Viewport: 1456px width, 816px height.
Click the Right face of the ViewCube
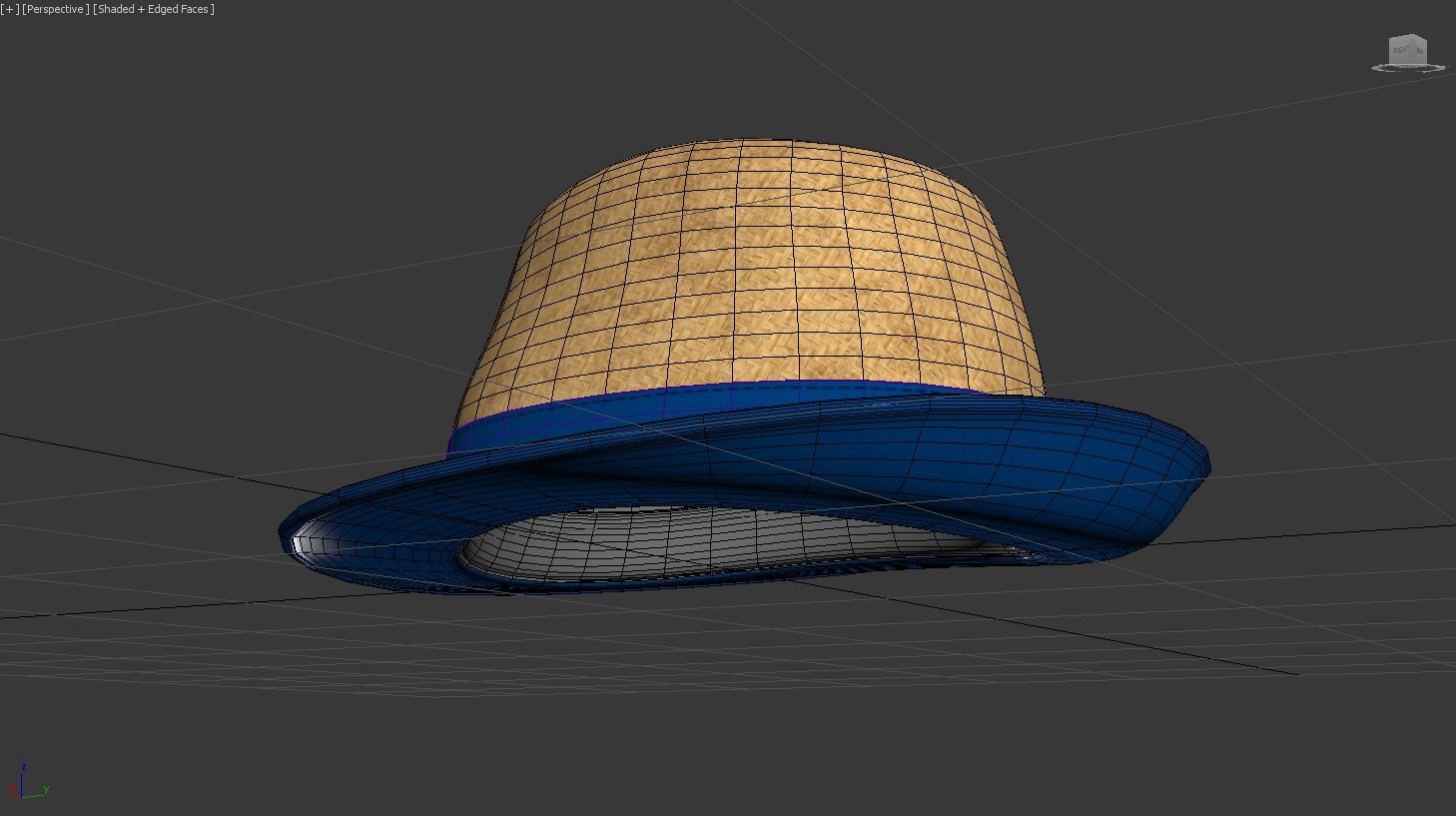1400,50
